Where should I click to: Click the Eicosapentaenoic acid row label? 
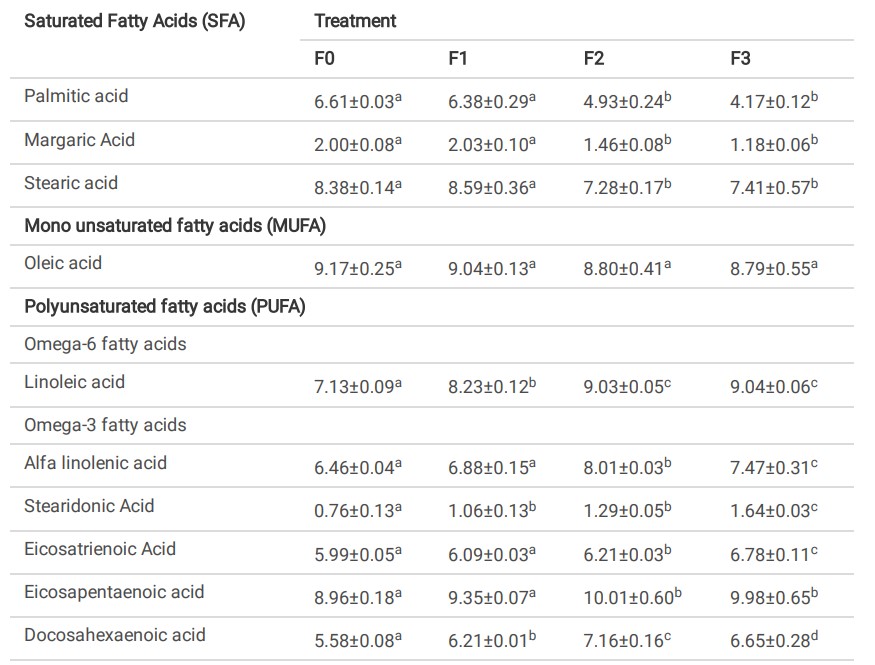[114, 592]
